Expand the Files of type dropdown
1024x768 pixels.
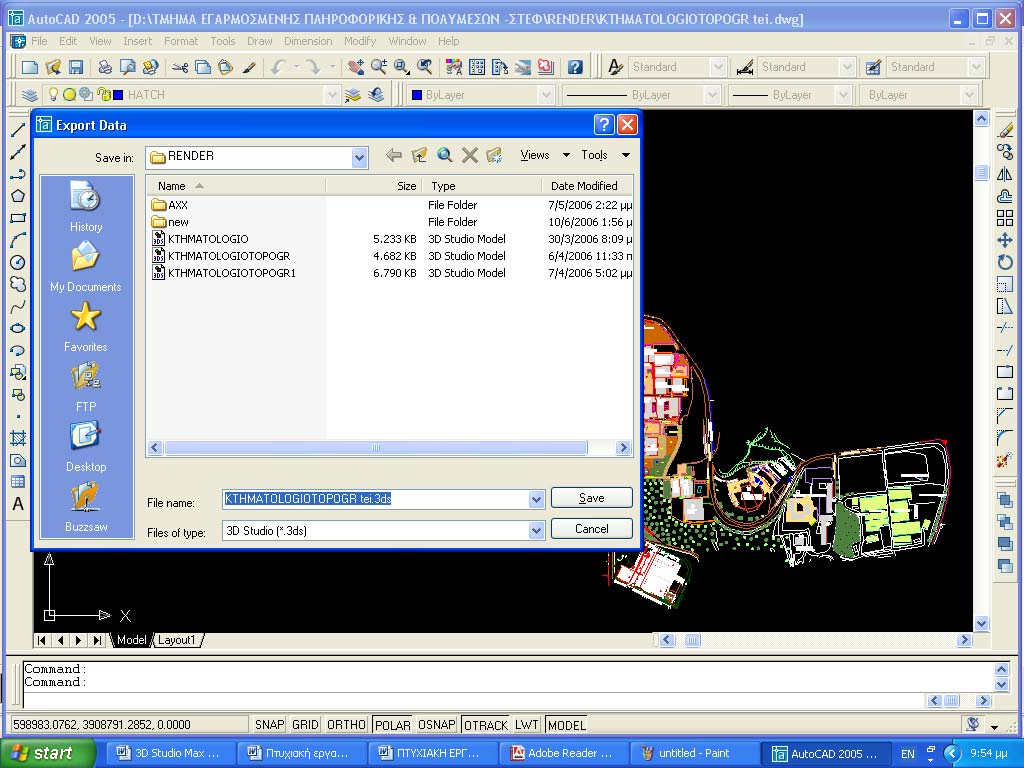click(536, 530)
